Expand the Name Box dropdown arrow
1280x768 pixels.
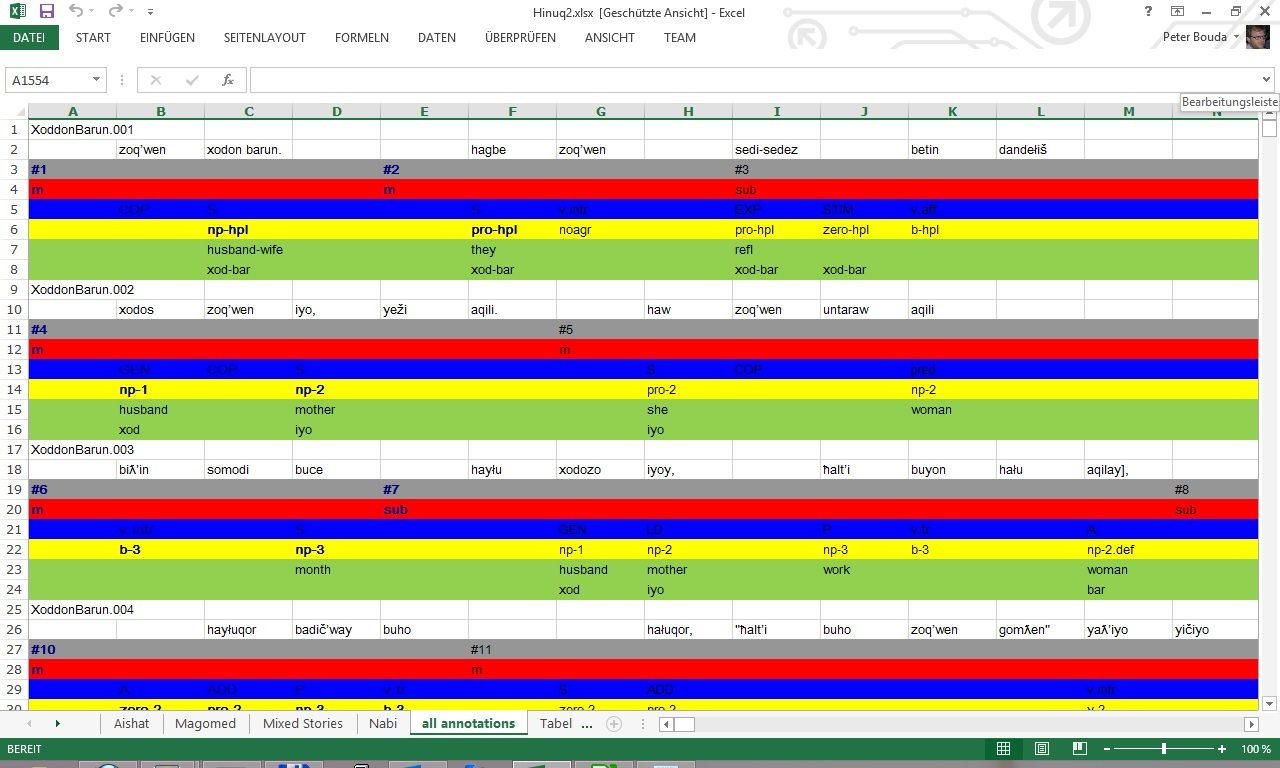pos(97,80)
